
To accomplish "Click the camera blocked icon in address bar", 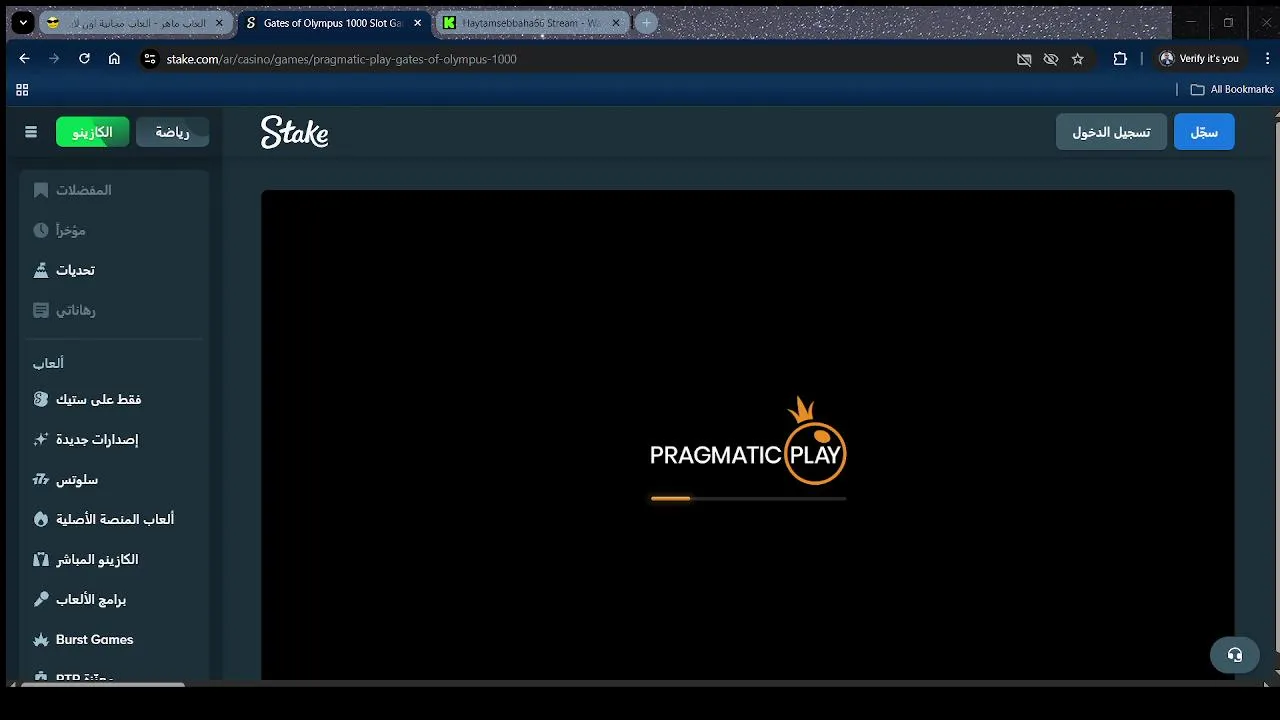I will coord(1024,59).
